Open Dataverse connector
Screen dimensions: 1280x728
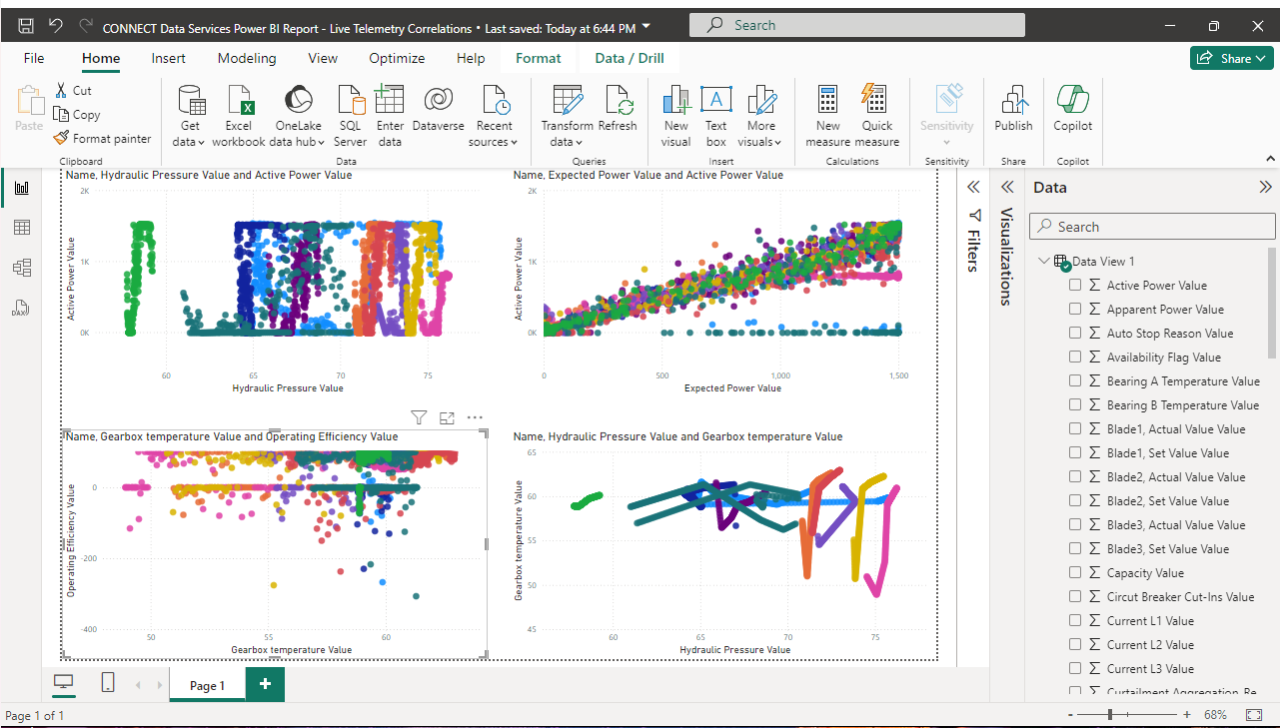438,109
